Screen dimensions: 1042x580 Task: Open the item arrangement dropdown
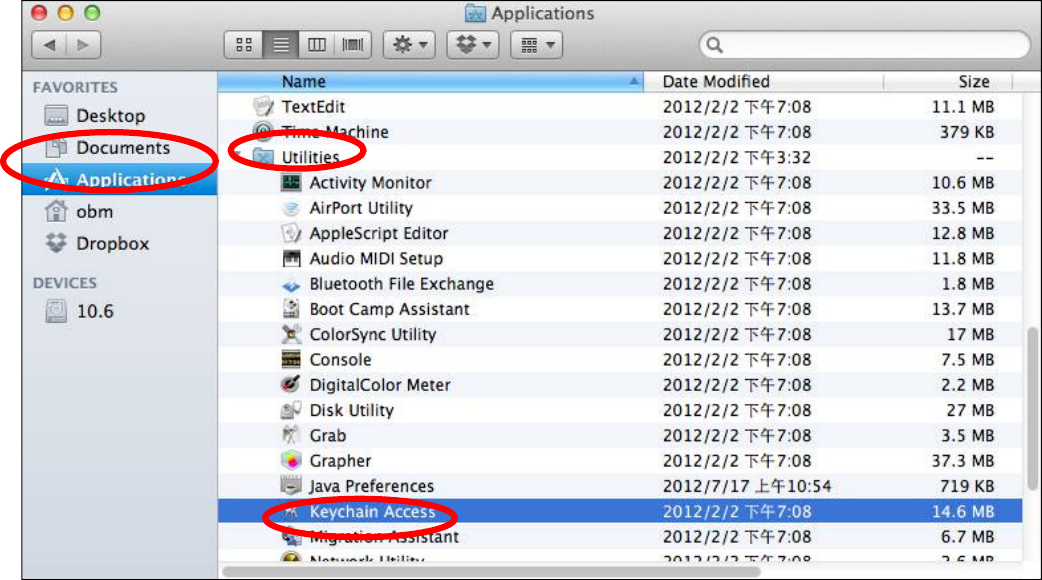(x=537, y=45)
